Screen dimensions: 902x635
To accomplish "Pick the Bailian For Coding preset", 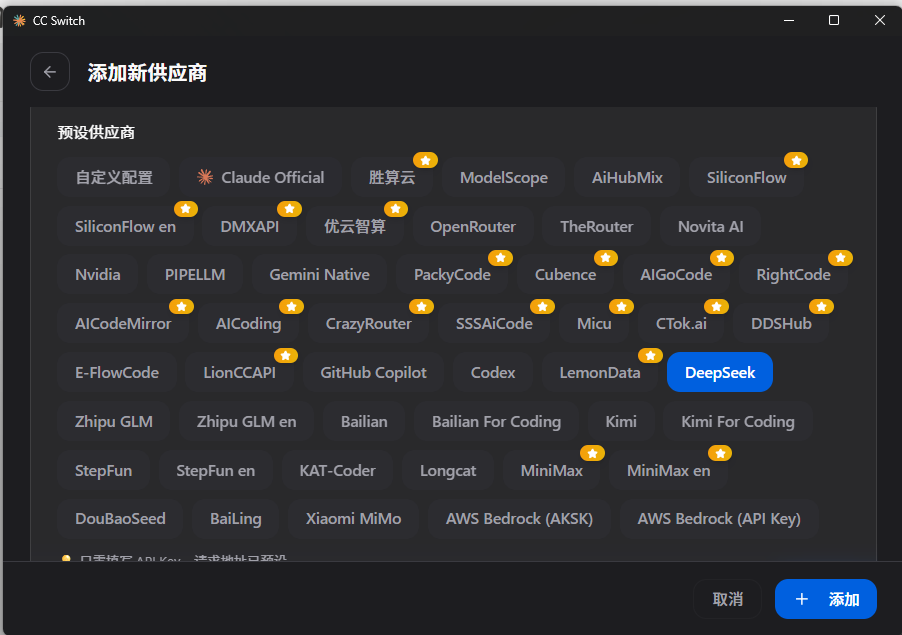I will click(x=496, y=421).
